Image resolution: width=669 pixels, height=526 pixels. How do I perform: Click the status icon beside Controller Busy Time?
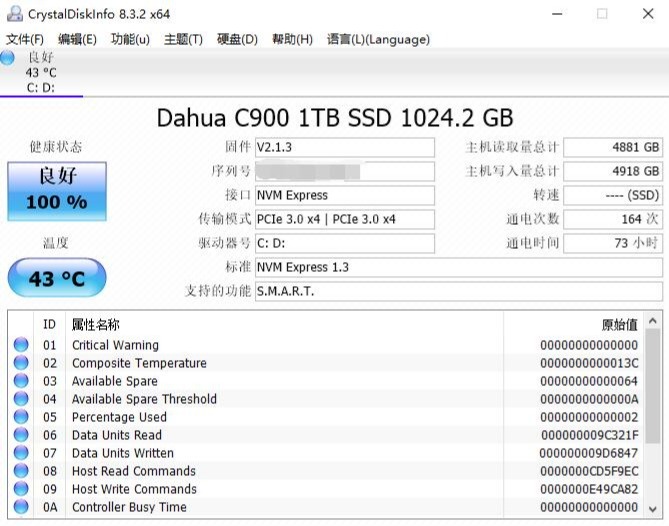pyautogui.click(x=21, y=507)
